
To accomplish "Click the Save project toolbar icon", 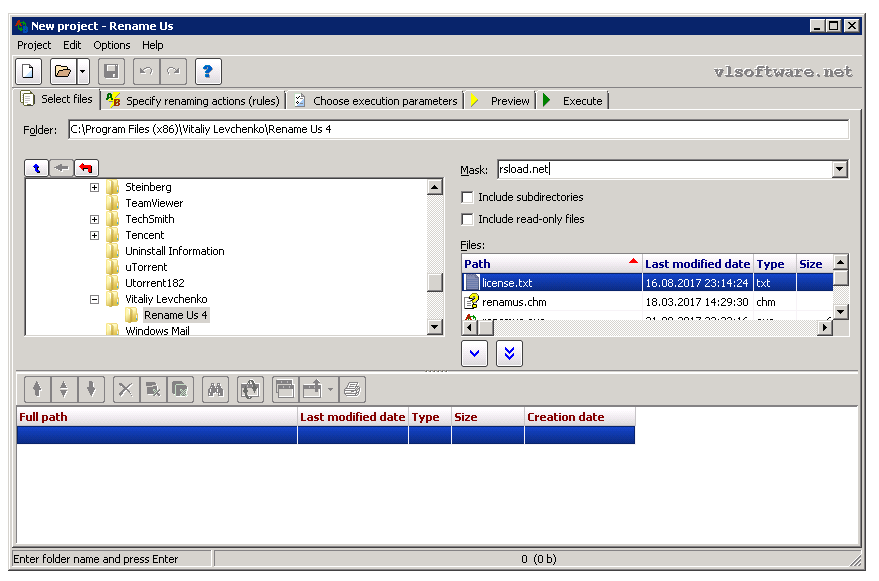I will (111, 71).
